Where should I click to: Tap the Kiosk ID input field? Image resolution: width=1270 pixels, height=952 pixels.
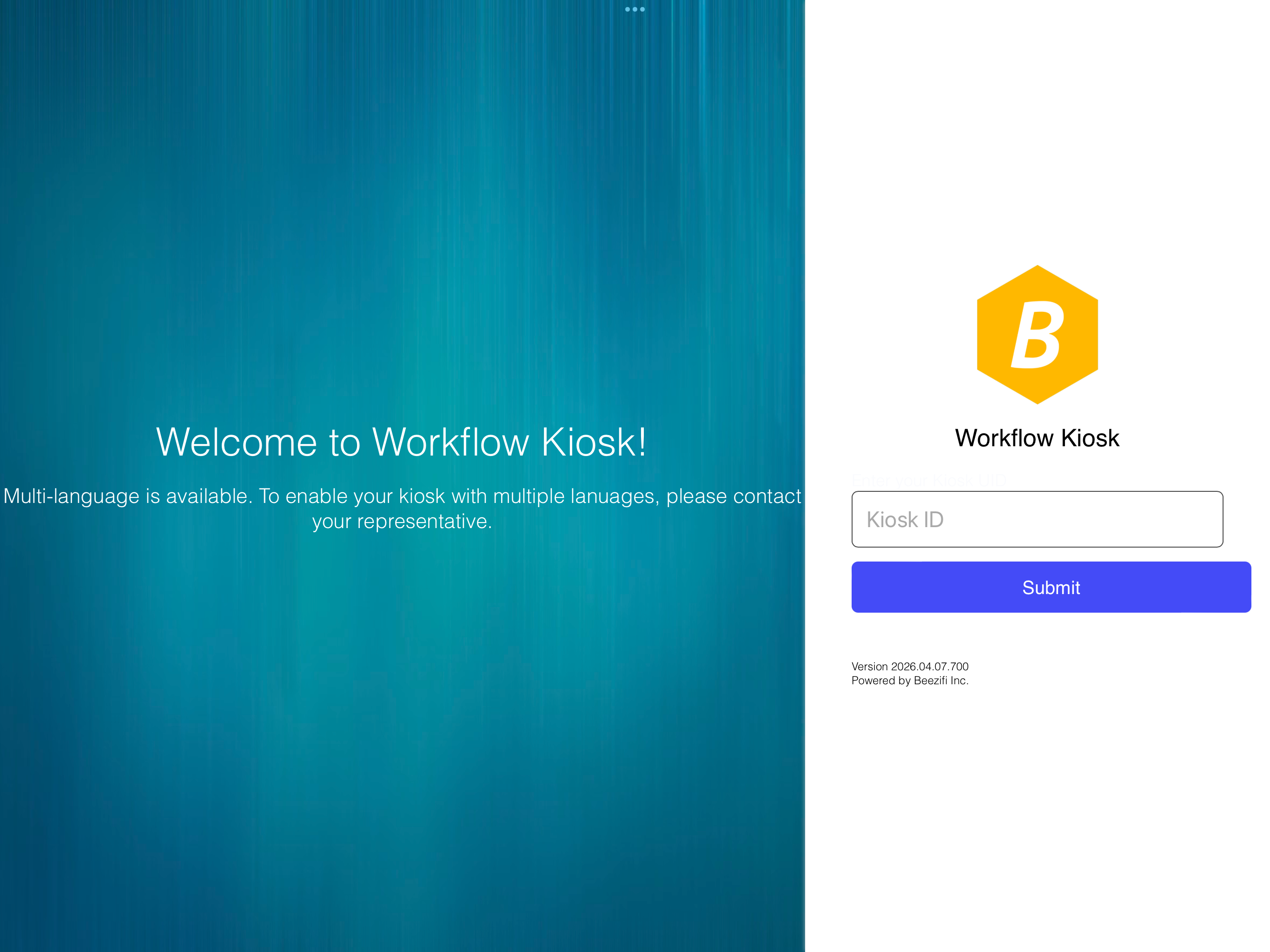tap(1037, 519)
